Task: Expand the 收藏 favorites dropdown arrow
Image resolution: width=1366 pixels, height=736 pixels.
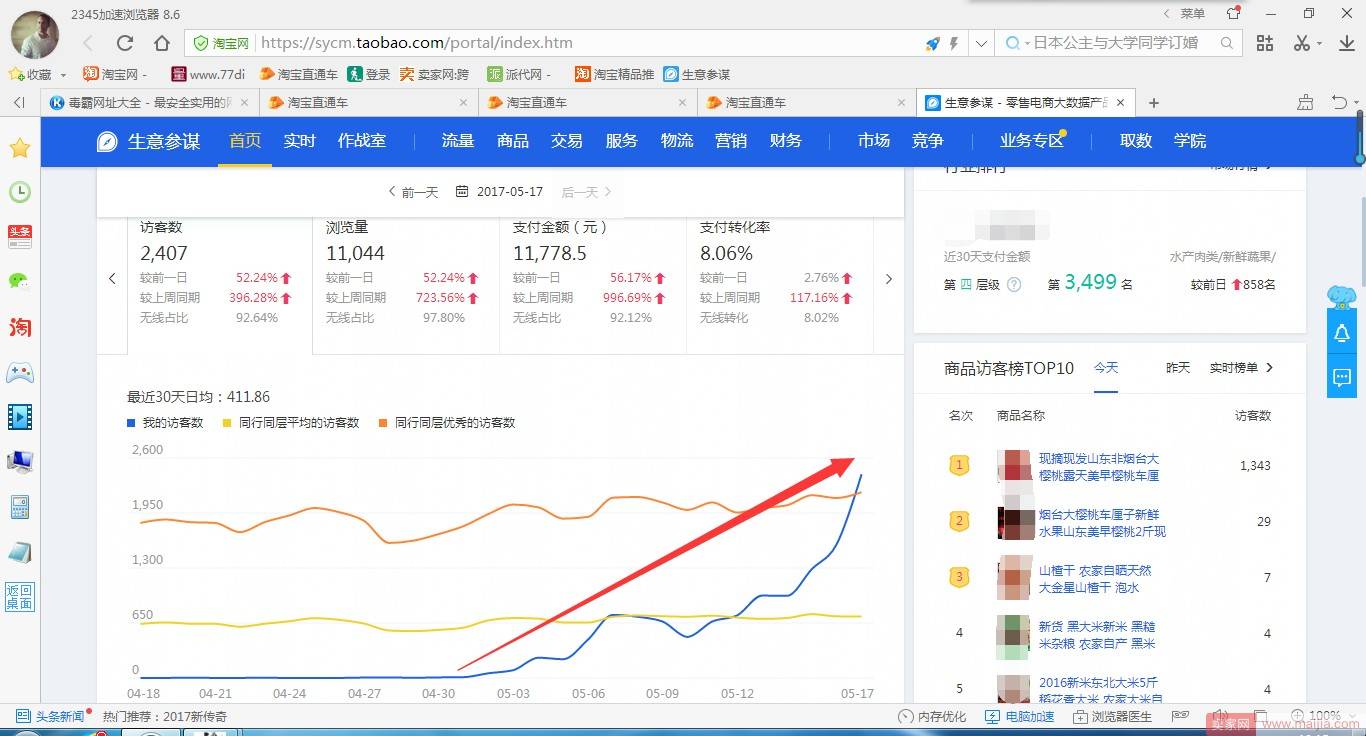Action: 63,75
